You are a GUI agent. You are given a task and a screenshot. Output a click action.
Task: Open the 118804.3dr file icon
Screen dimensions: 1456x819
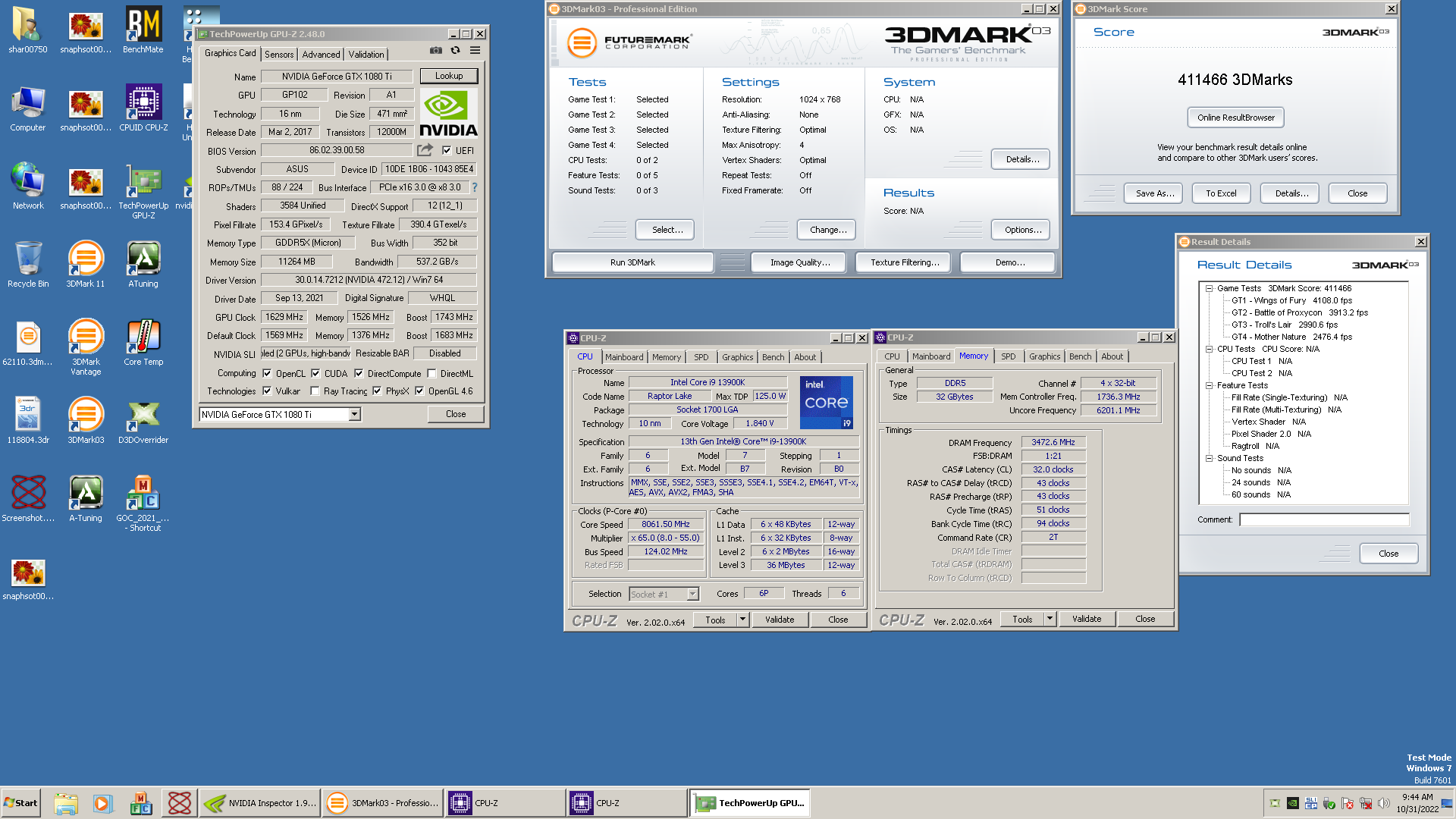[x=28, y=421]
